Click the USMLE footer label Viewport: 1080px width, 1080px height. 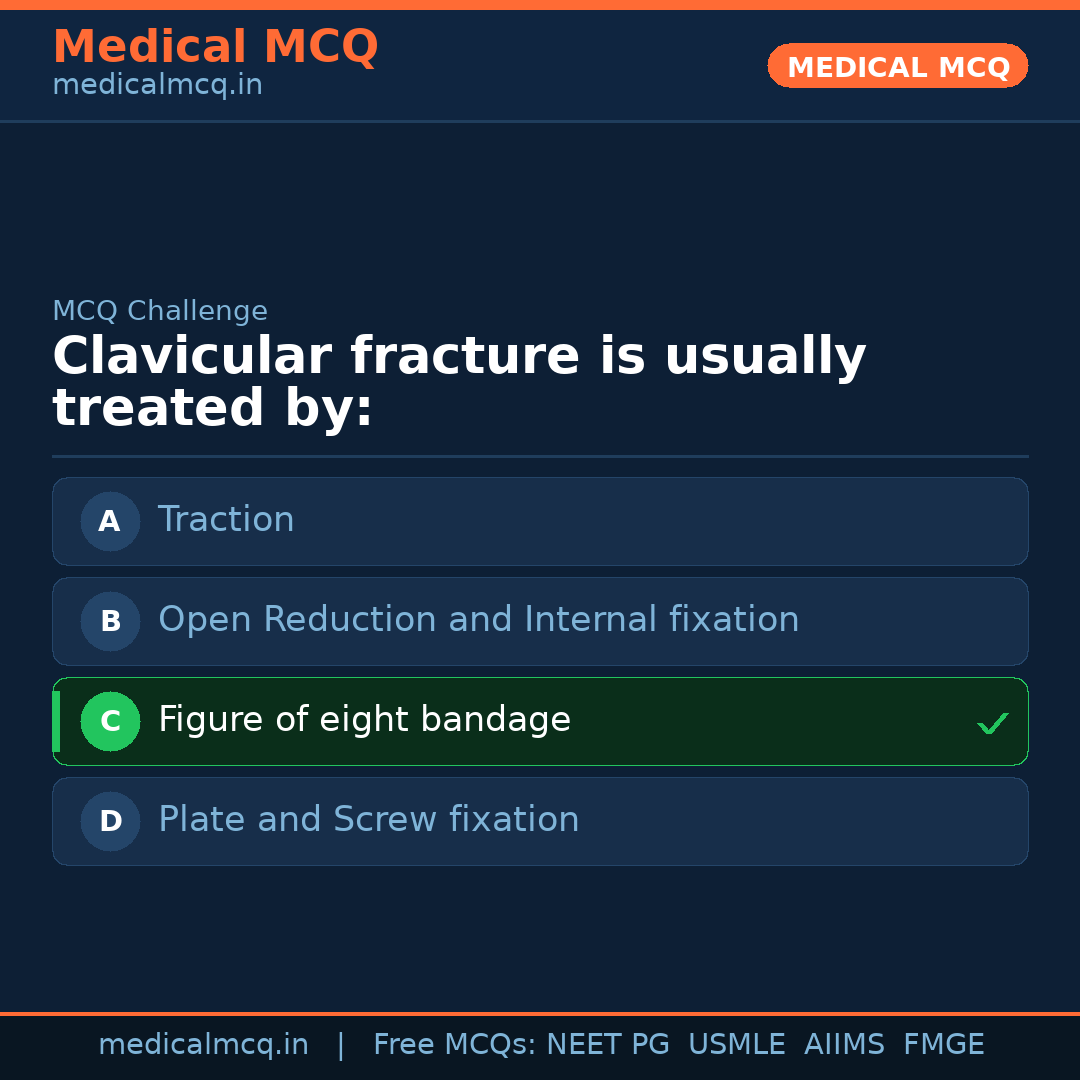point(736,1045)
